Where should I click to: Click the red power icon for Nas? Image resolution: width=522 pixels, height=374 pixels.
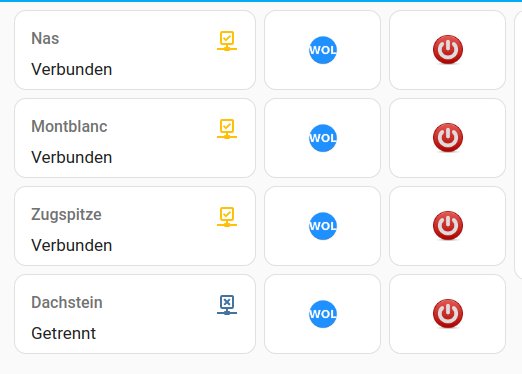coord(448,50)
